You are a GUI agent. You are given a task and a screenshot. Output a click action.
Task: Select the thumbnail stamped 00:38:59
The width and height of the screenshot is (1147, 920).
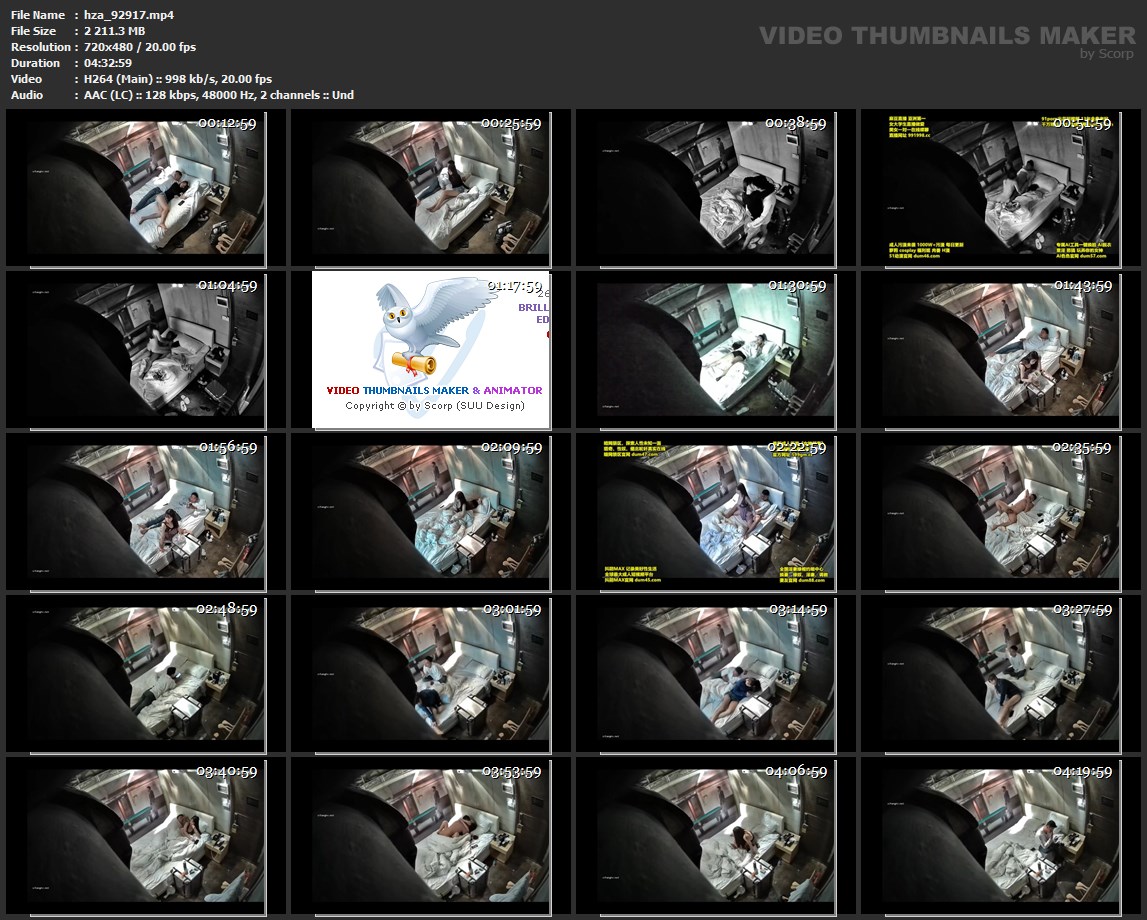716,186
